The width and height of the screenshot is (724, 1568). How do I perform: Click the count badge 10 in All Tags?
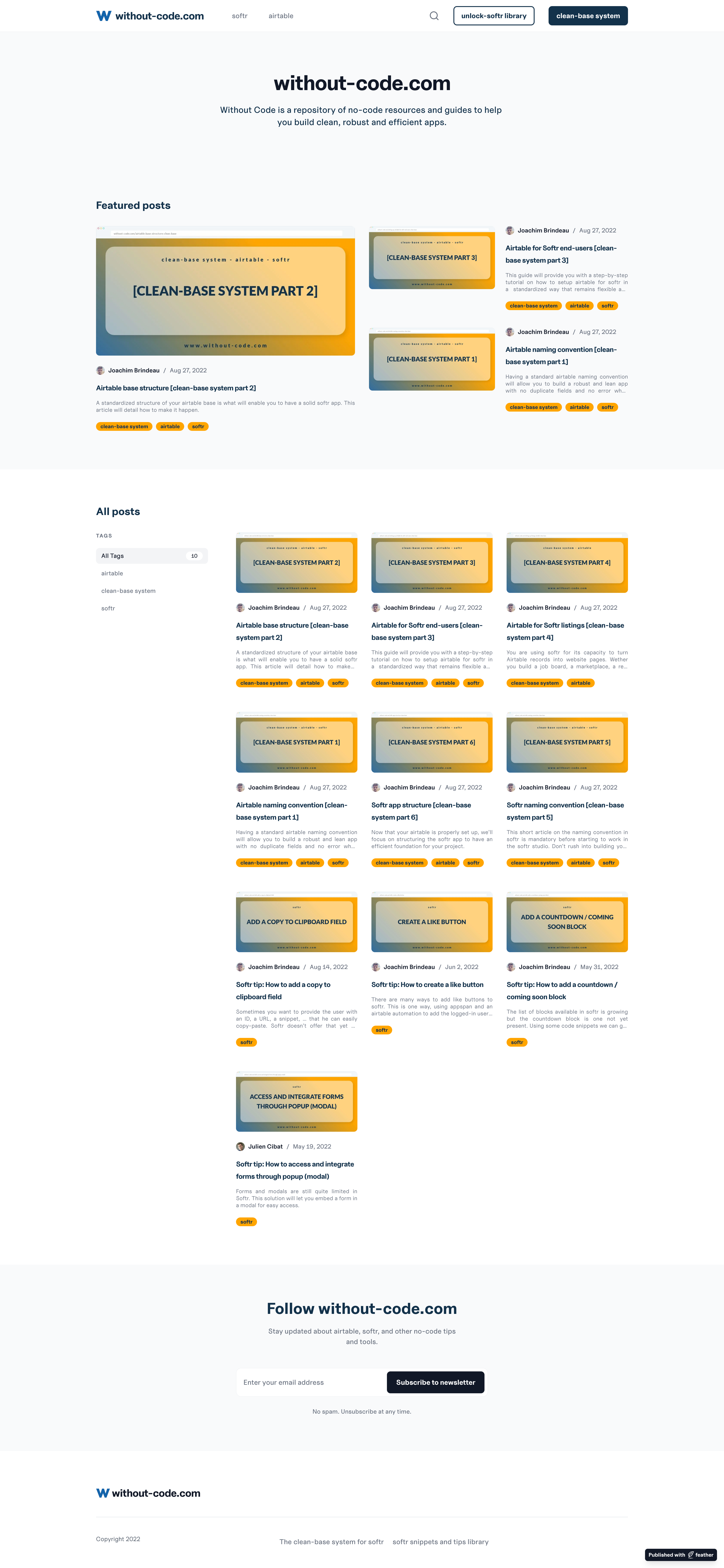[194, 556]
